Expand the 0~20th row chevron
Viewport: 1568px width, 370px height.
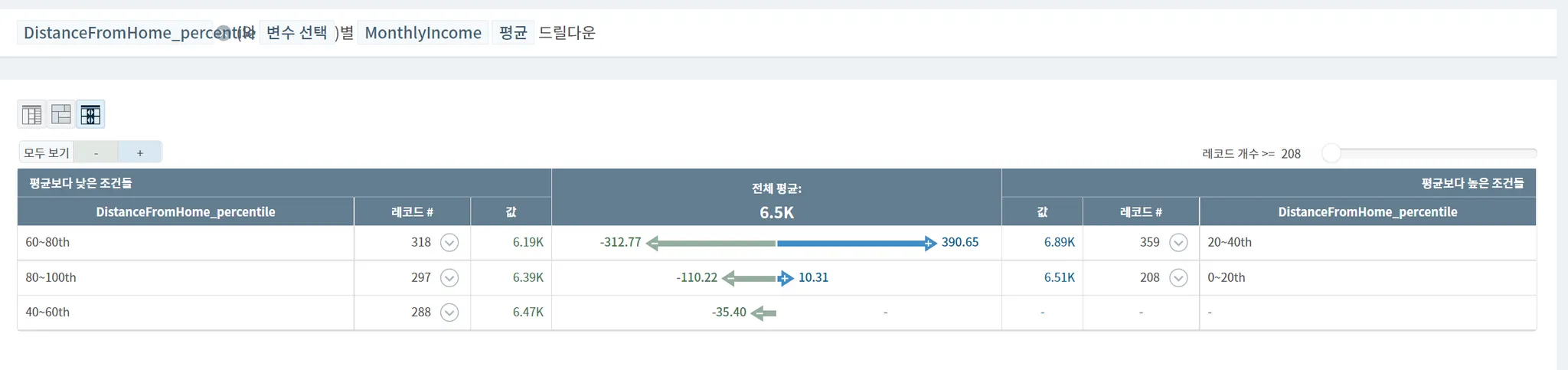1178,278
